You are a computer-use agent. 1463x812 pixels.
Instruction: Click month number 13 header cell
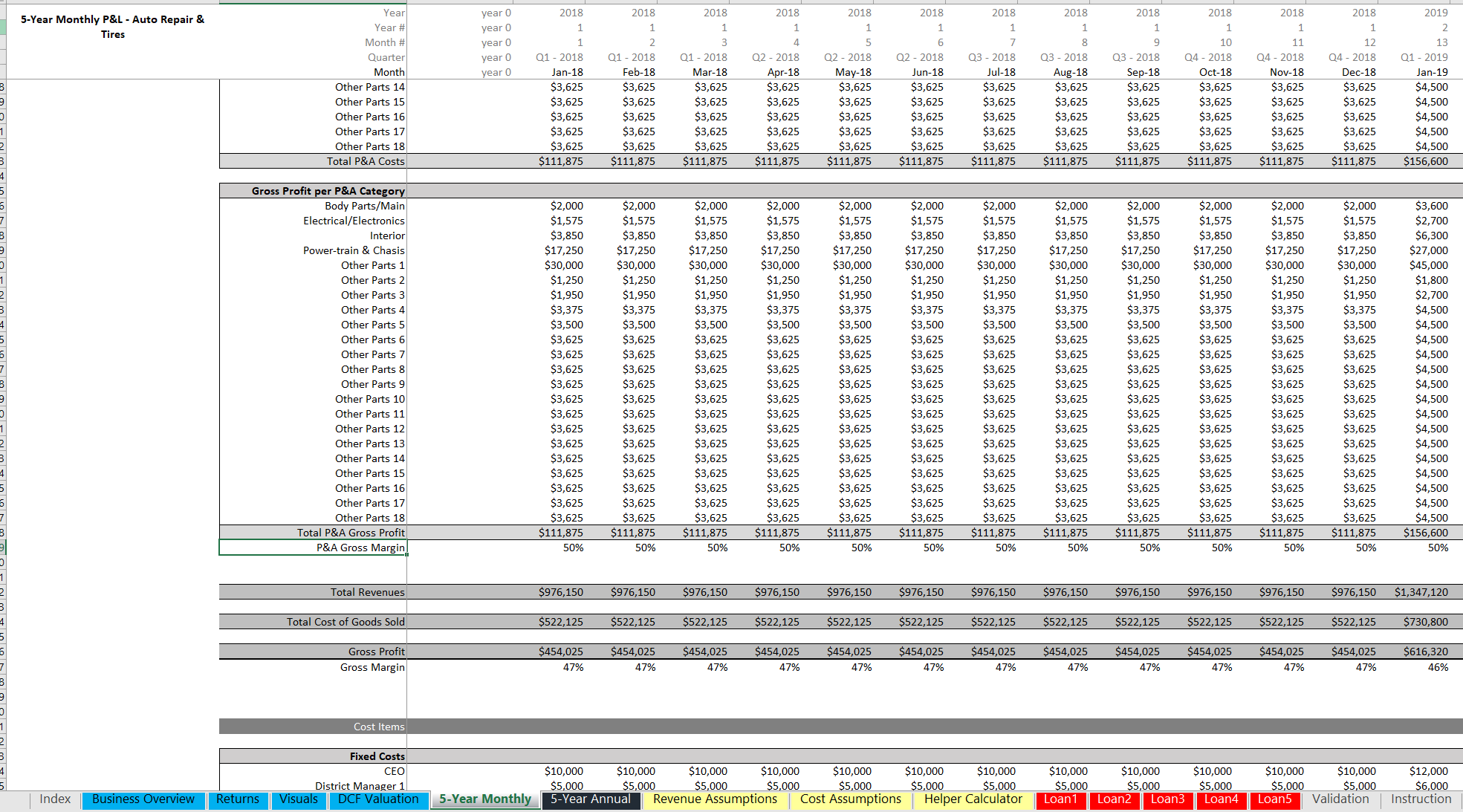point(1442,42)
